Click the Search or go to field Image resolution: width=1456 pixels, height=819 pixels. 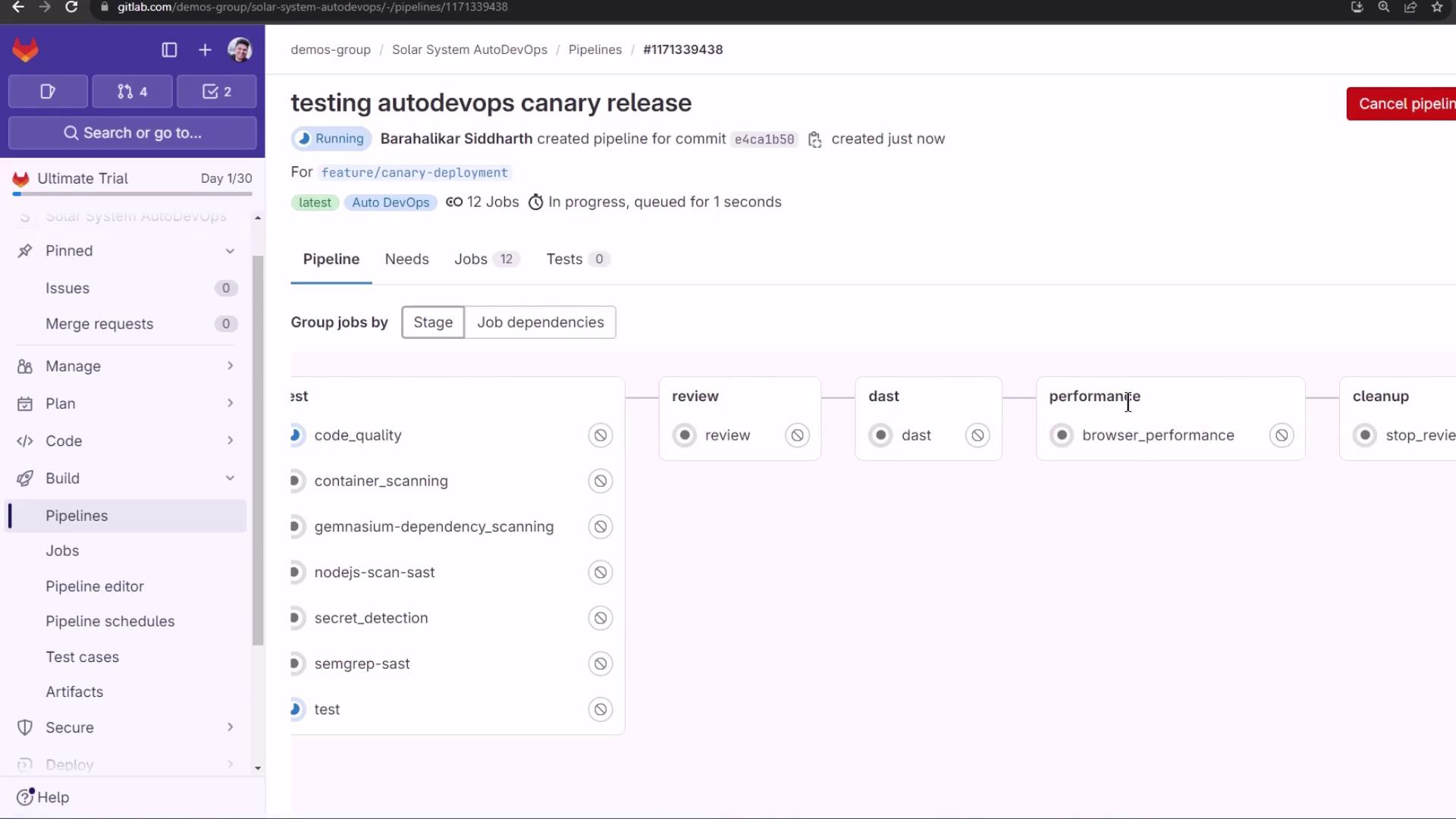coord(133,133)
